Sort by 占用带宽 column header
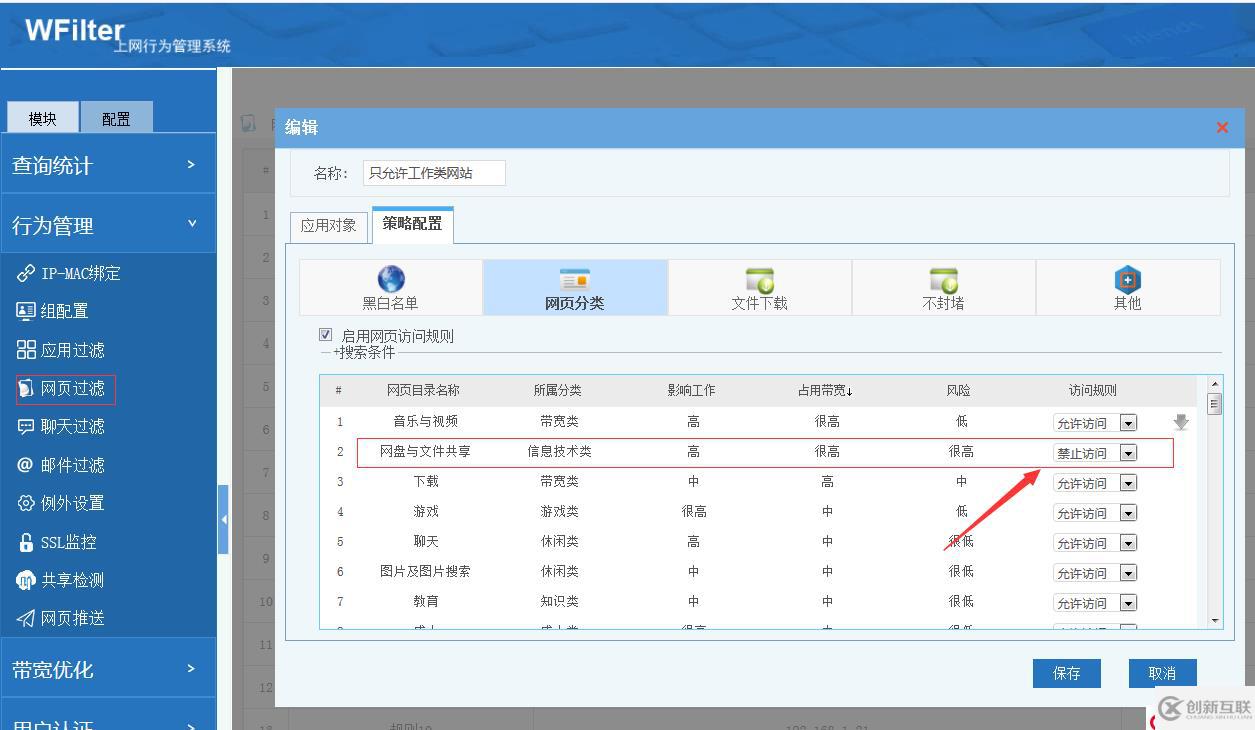Viewport: 1255px width, 730px height. pos(826,390)
